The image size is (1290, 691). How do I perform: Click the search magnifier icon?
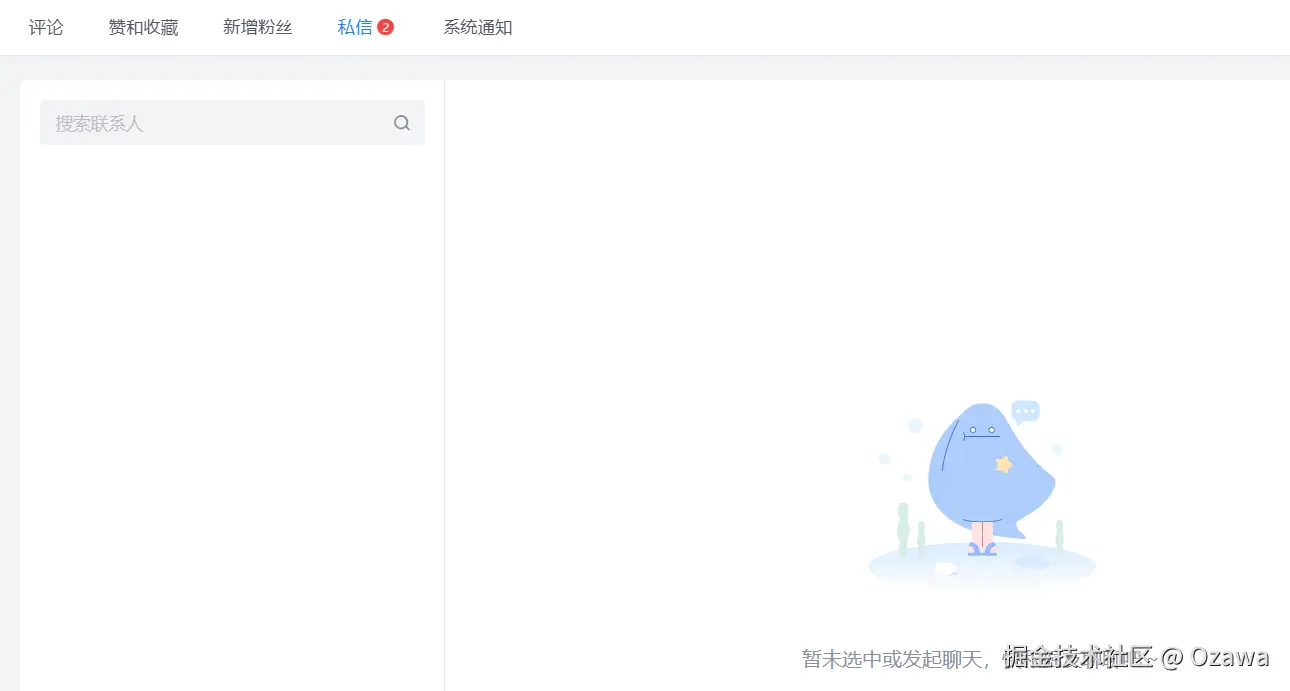tap(401, 122)
